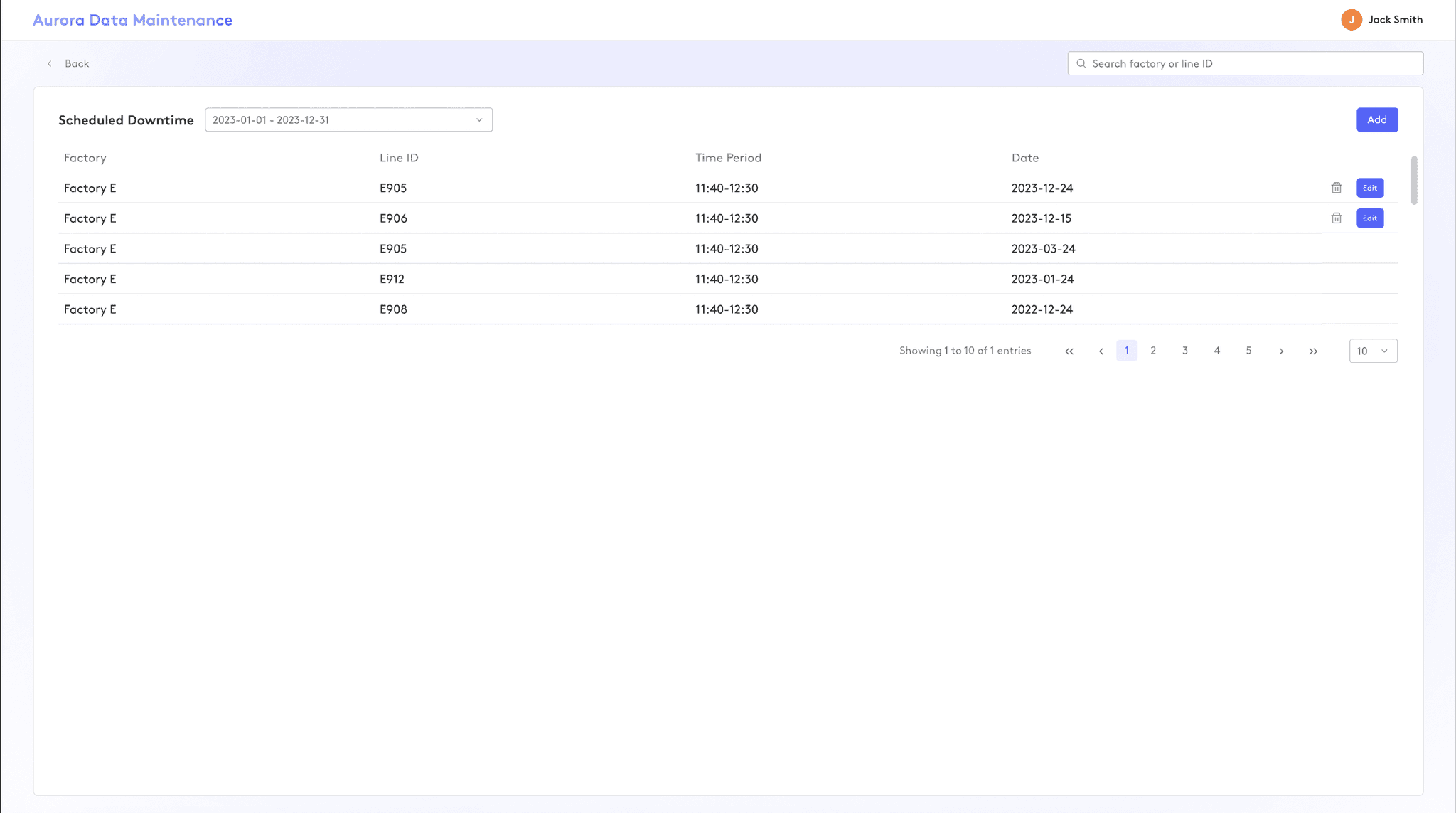Open rows-per-page dropdown showing 10
The image size is (1456, 813).
click(1373, 351)
